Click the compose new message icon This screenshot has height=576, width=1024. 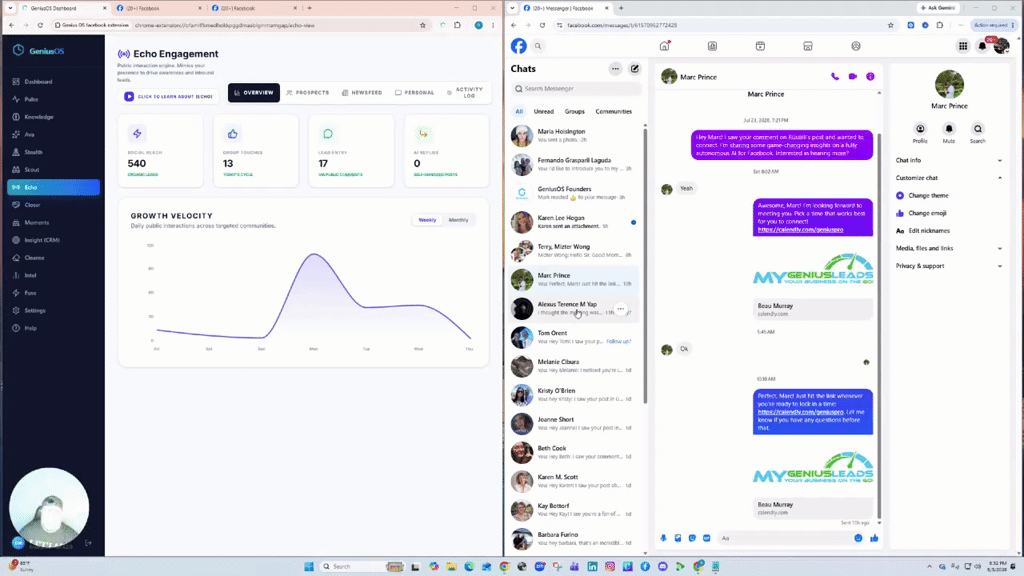coord(634,69)
